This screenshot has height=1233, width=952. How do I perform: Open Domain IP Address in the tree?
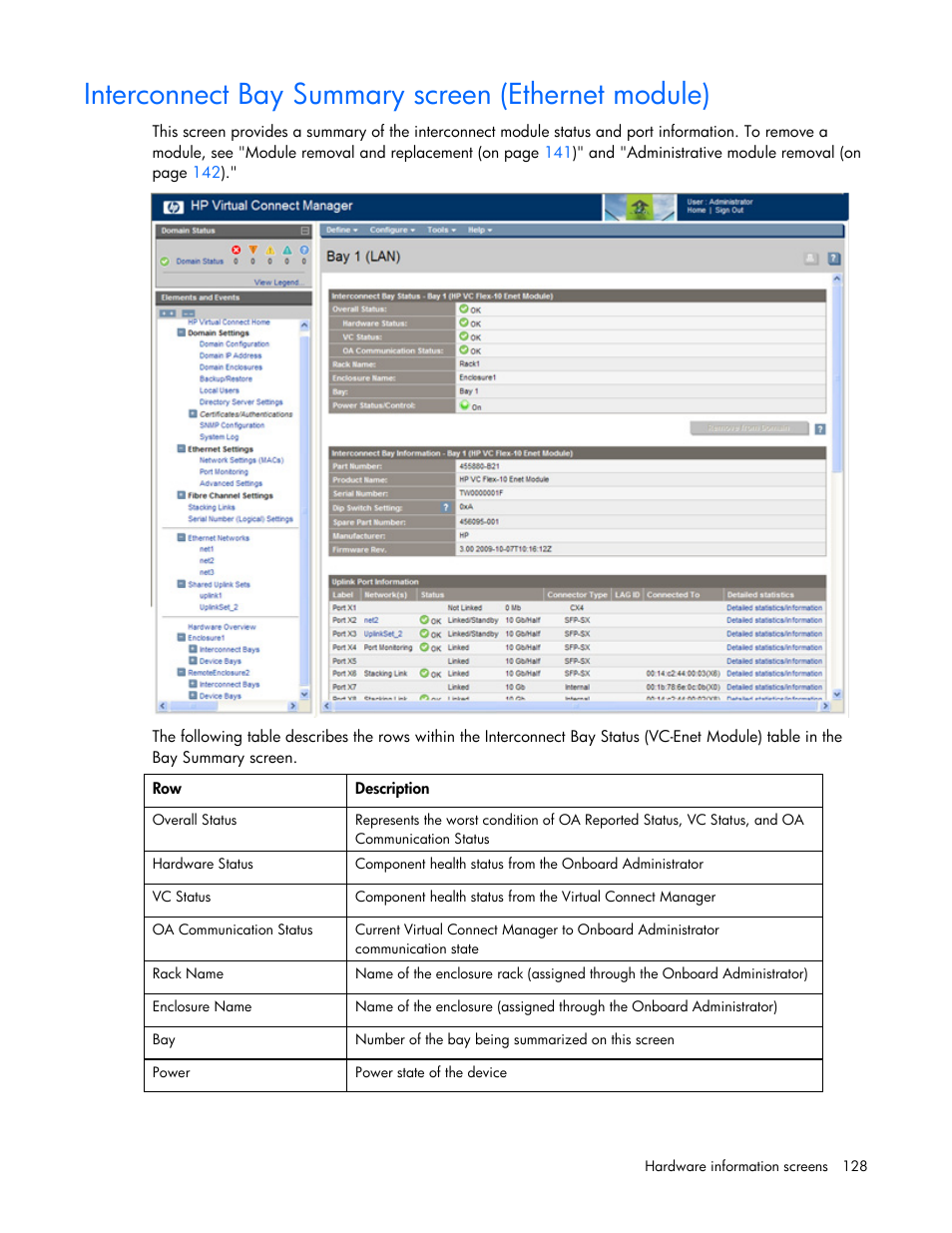[231, 355]
